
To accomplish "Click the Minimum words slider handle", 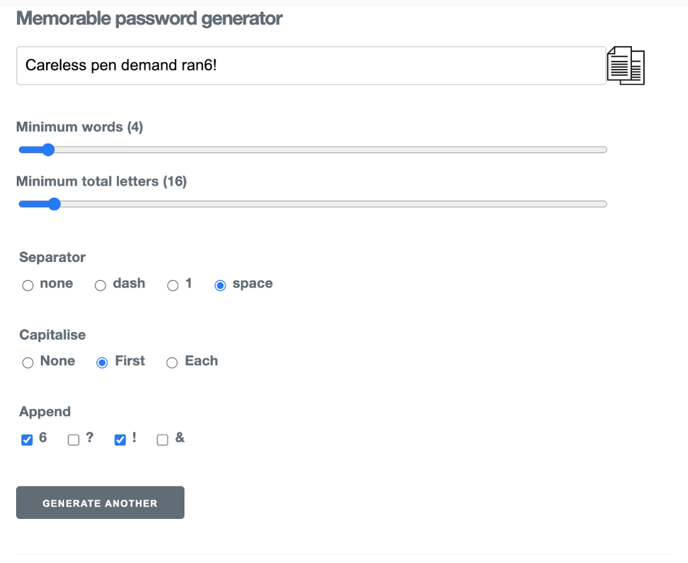I will click(48, 150).
